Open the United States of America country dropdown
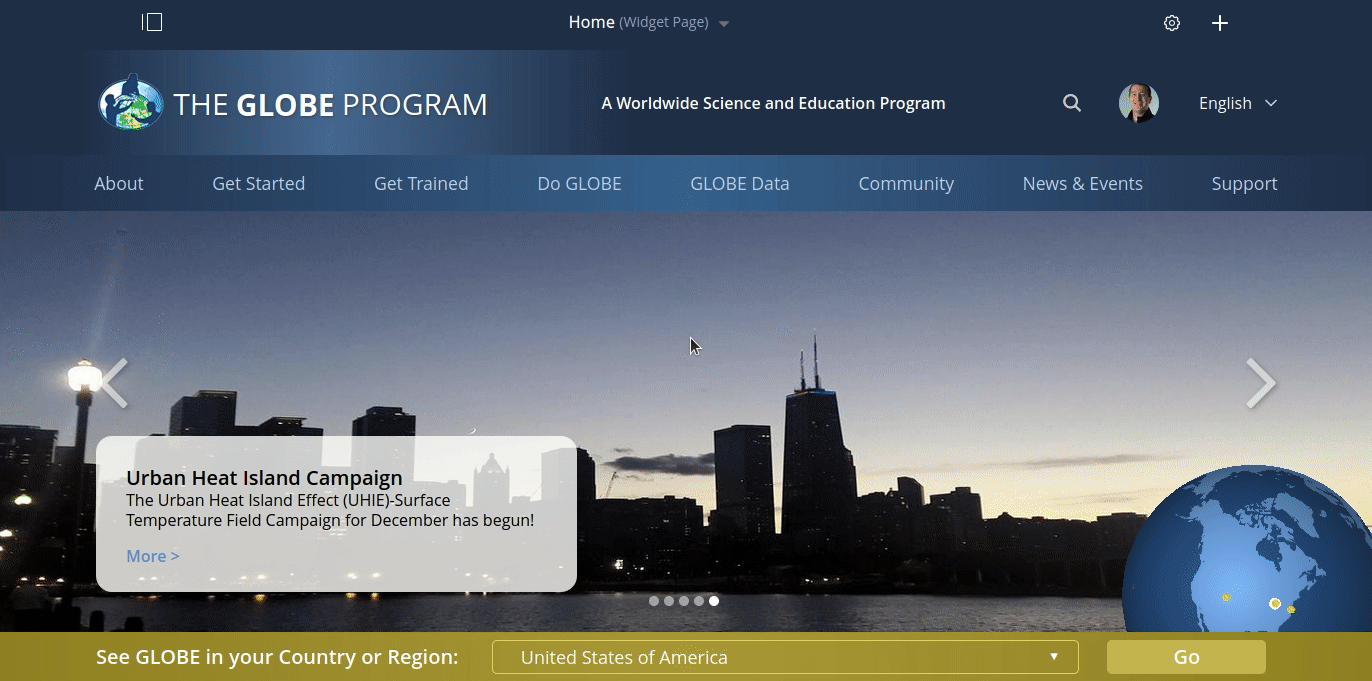The width and height of the screenshot is (1372, 681). [785, 657]
